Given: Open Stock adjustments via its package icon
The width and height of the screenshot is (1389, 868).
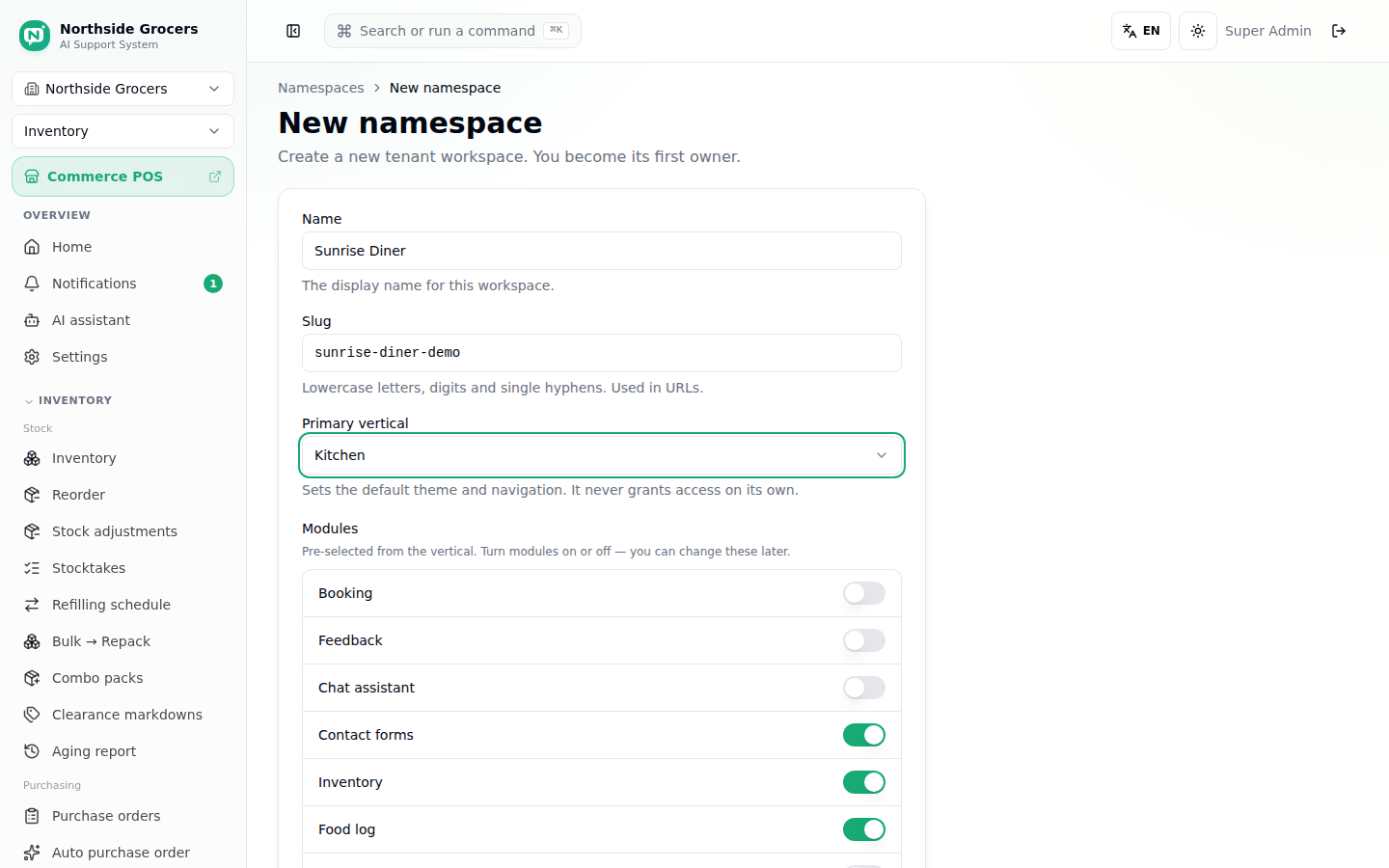Looking at the screenshot, I should (x=32, y=531).
